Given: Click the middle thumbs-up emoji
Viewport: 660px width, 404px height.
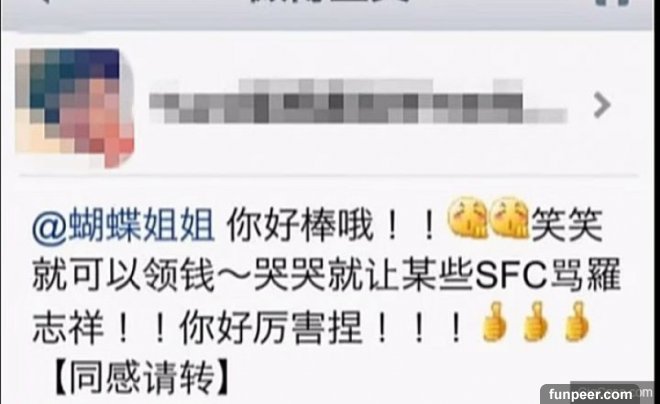Looking at the screenshot, I should point(536,321).
